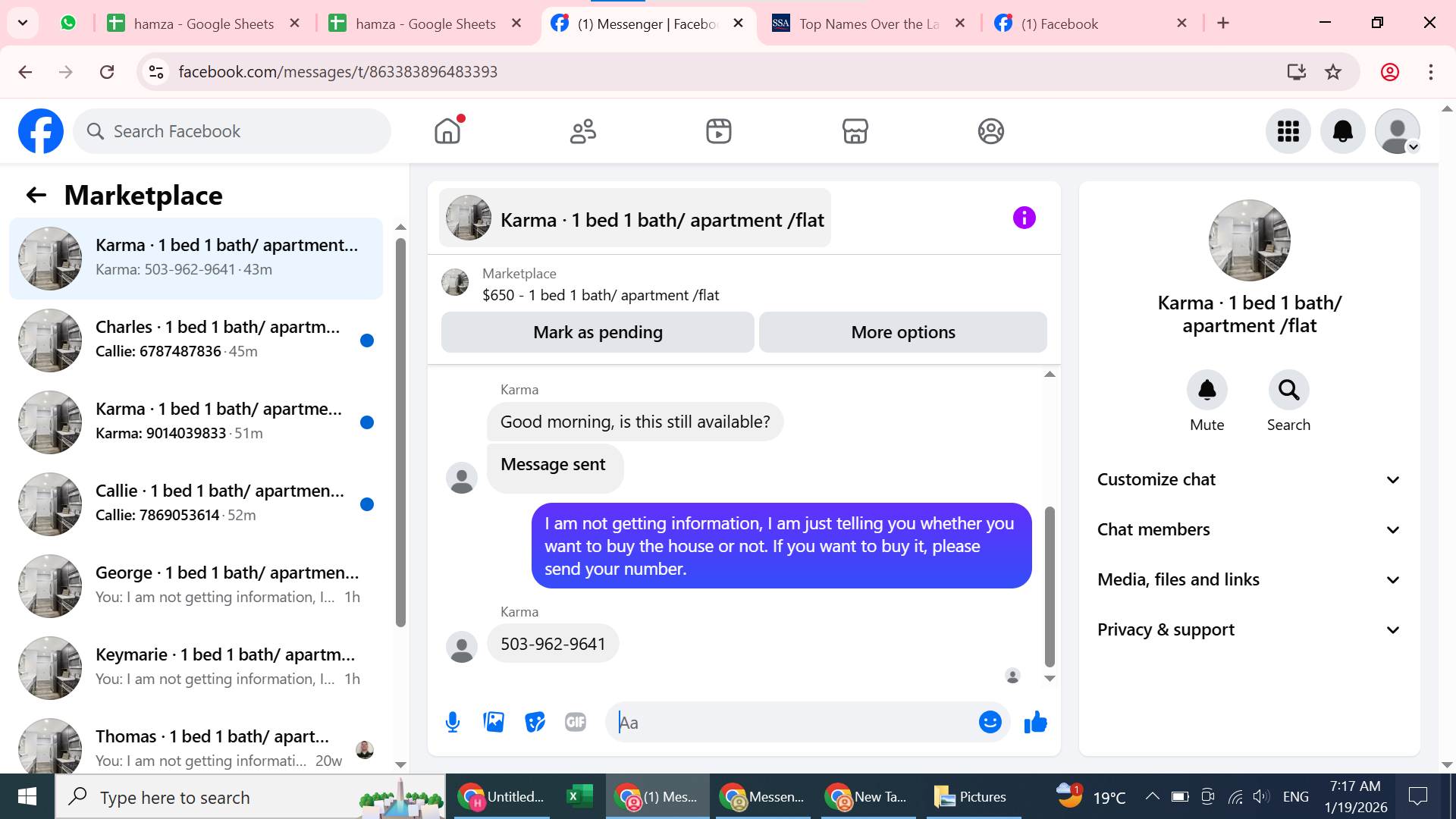Open the purple conversation information icon

coord(1024,218)
